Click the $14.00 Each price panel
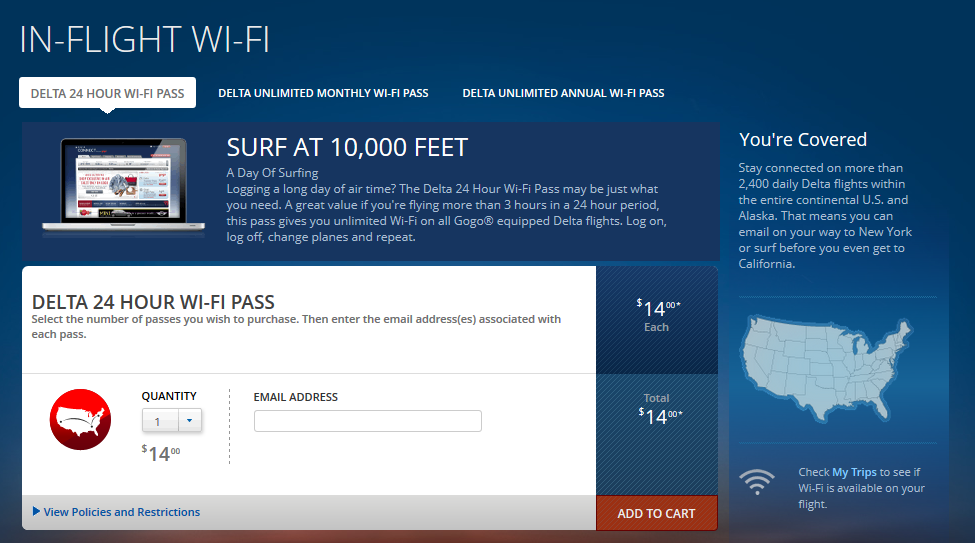Viewport: 975px width, 543px height. [657, 318]
